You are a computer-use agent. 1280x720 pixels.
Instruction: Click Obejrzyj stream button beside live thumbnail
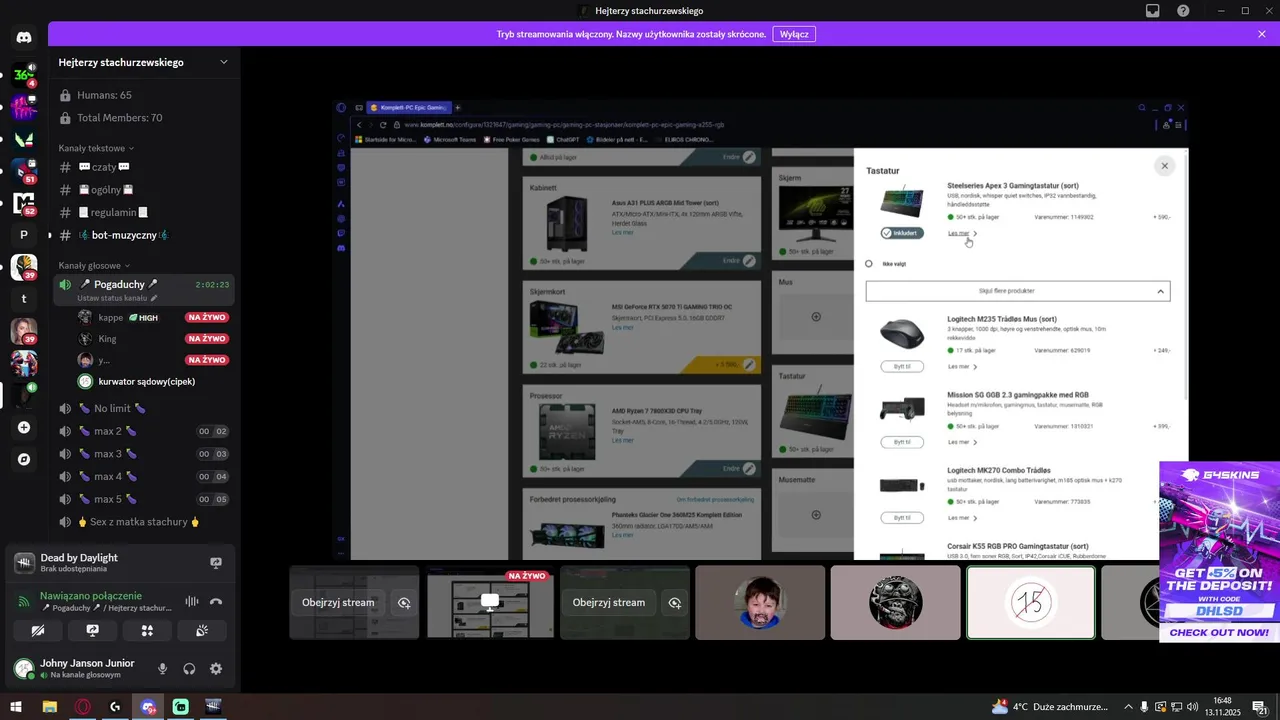coord(609,602)
